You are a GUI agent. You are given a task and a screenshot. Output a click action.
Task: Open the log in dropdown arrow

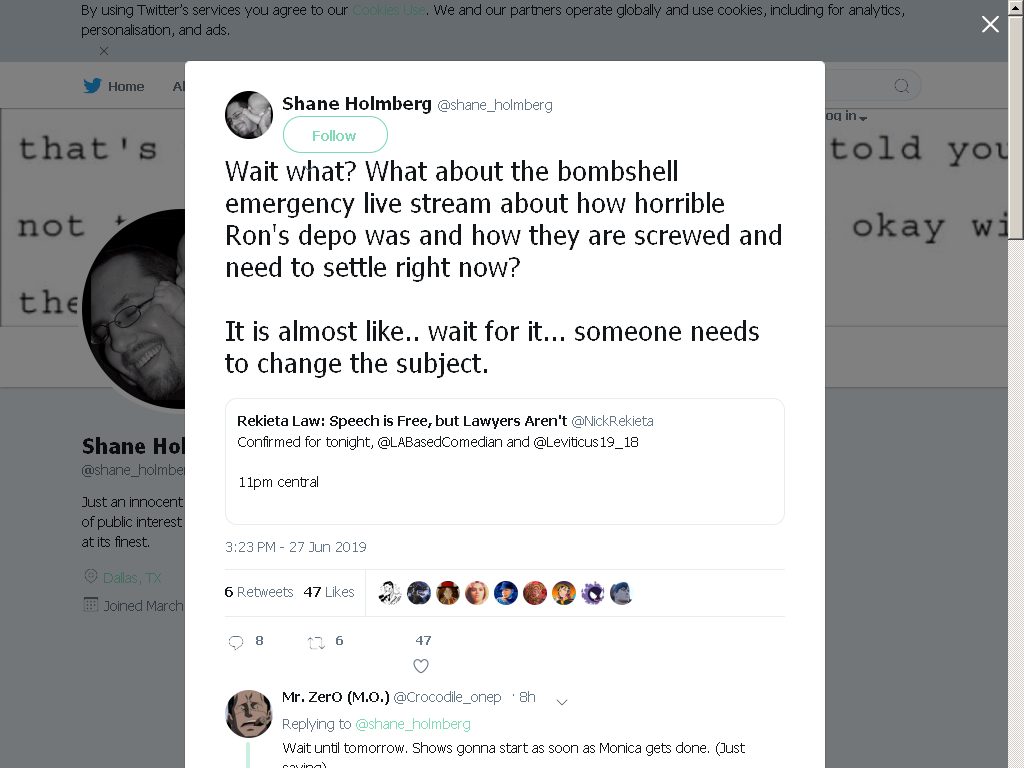[863, 118]
